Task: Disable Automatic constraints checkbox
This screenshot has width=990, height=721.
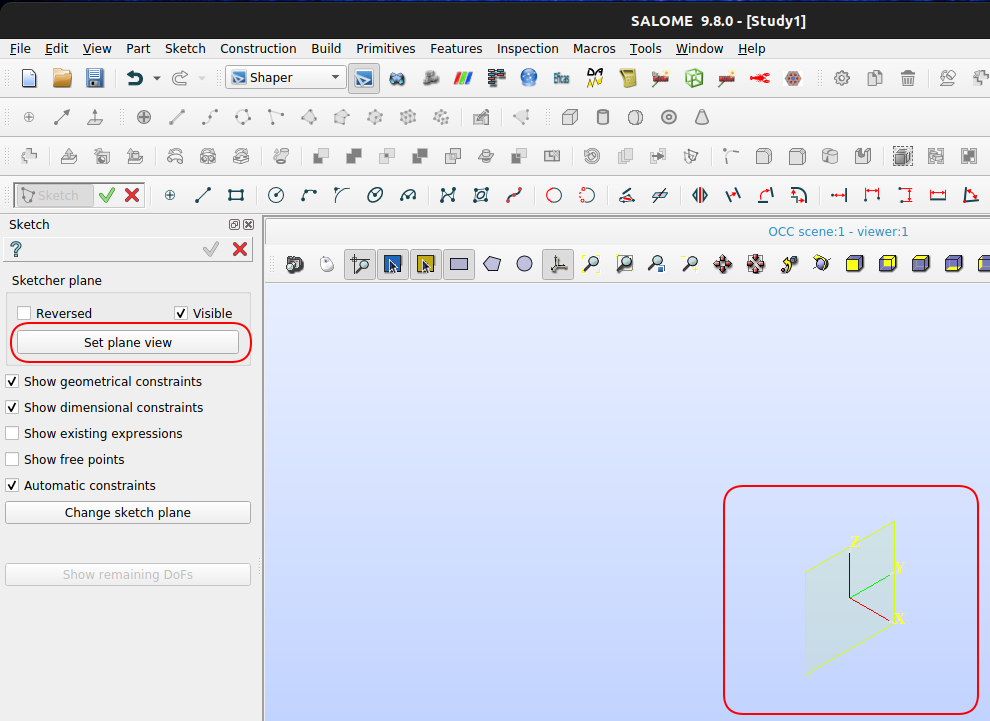Action: [12, 485]
